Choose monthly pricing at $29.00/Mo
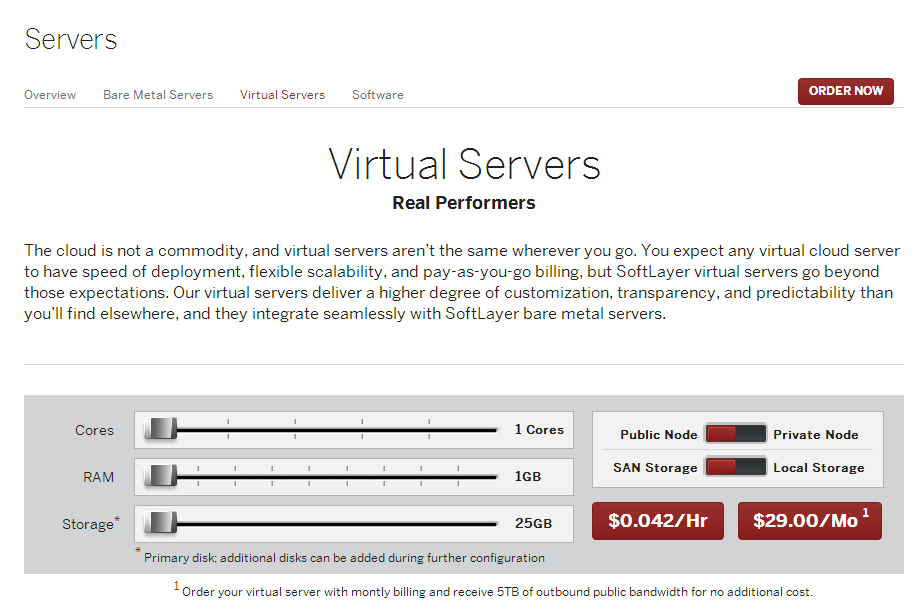The width and height of the screenshot is (914, 615). 810,521
